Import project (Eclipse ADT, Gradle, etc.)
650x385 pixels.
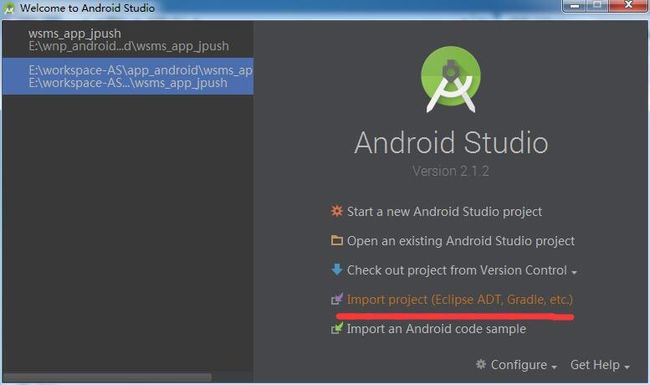point(460,299)
